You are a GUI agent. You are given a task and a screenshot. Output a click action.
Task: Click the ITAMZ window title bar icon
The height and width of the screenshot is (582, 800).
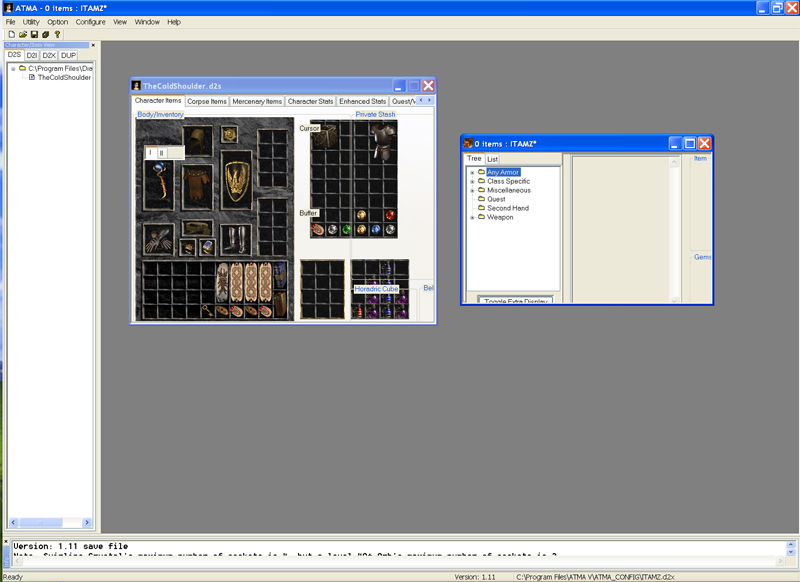tap(467, 144)
